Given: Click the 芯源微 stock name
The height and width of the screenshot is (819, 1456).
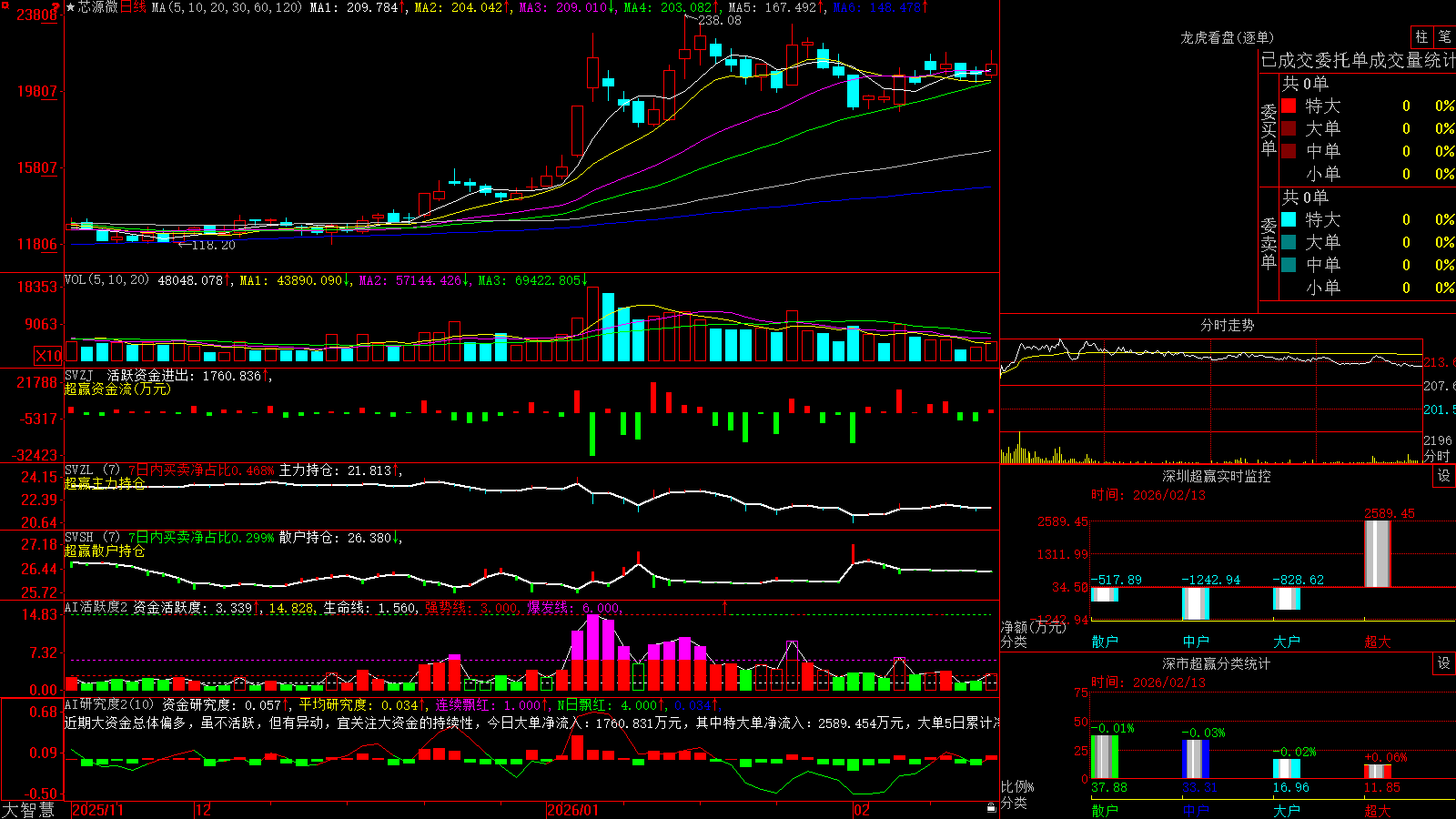Looking at the screenshot, I should tap(98, 7).
